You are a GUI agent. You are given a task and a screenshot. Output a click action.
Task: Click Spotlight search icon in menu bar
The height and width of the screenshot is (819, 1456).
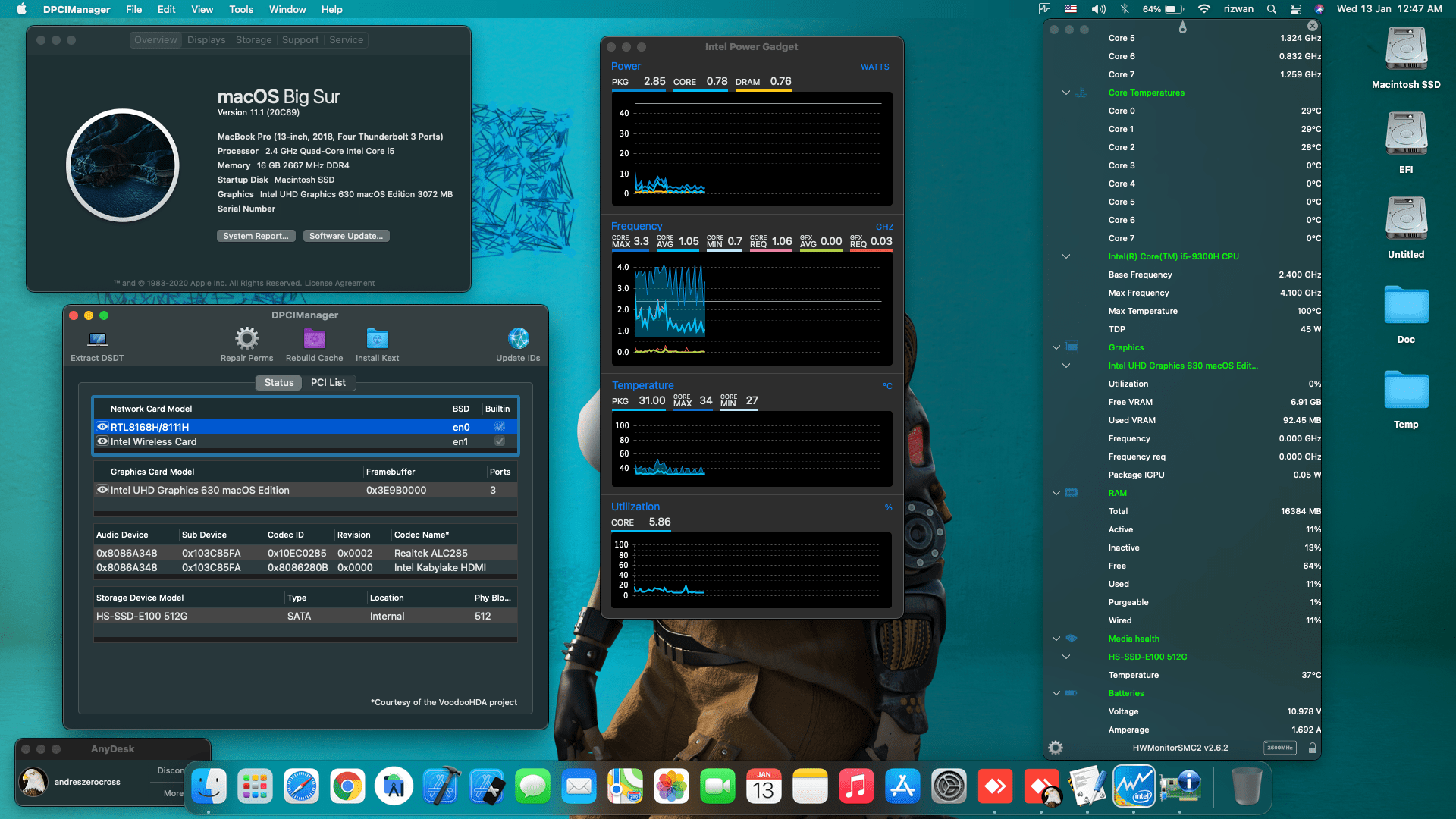click(x=1272, y=9)
